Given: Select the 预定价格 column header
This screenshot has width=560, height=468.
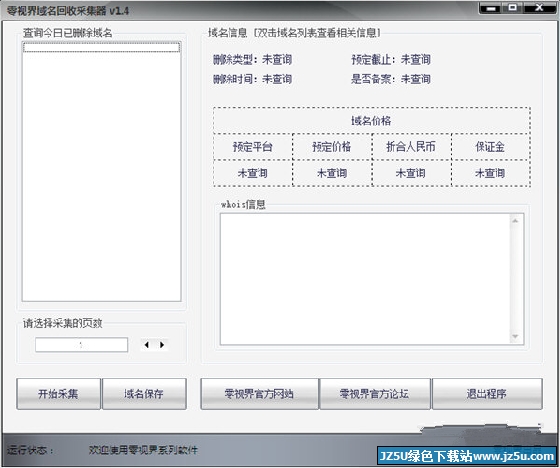Looking at the screenshot, I should coord(332,147).
